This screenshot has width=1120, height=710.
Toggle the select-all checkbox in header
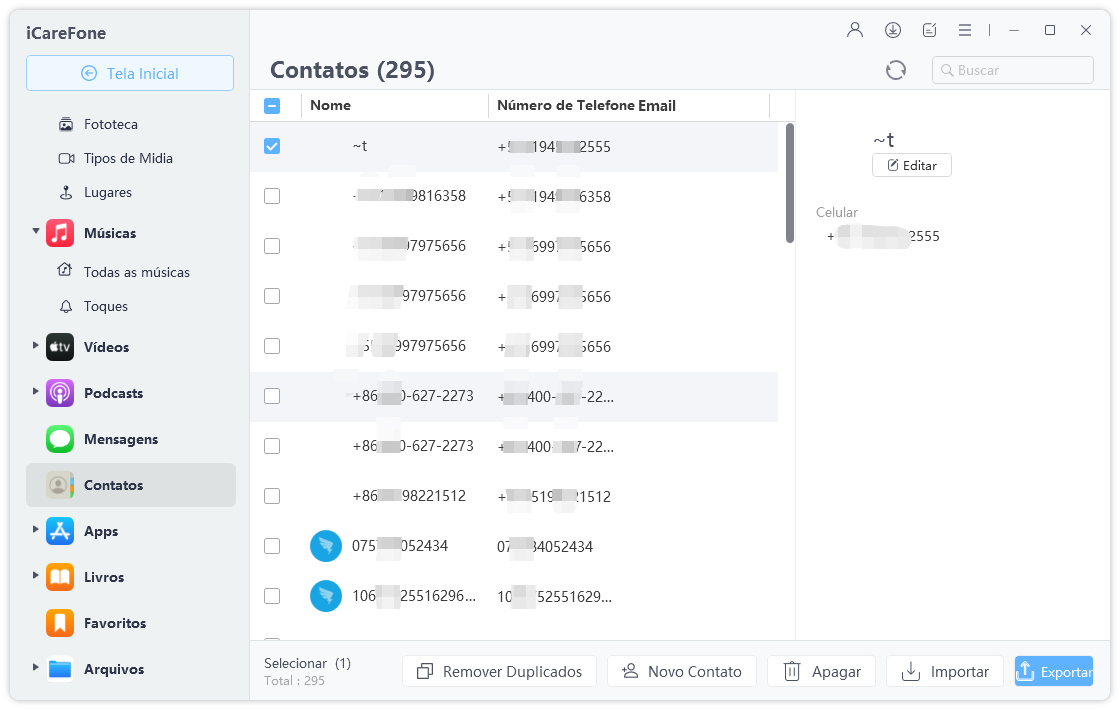[x=272, y=106]
